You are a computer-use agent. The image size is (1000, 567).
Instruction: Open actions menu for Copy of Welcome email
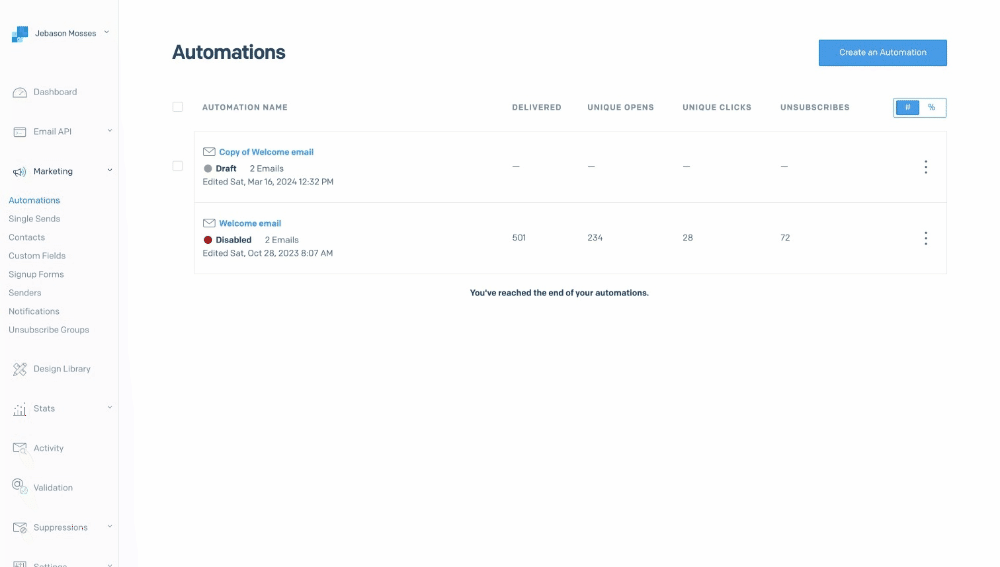coord(925,167)
